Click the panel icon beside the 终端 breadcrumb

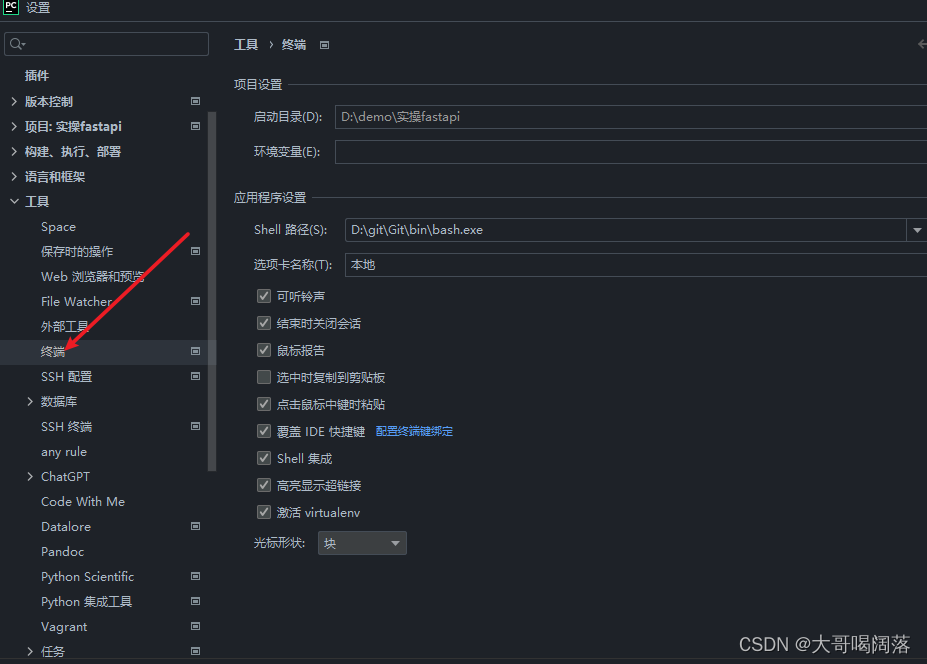(x=325, y=44)
